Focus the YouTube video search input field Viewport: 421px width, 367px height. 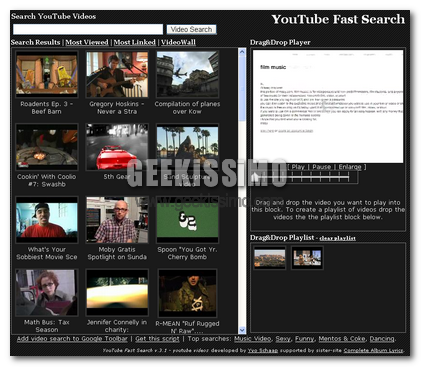pos(88,29)
